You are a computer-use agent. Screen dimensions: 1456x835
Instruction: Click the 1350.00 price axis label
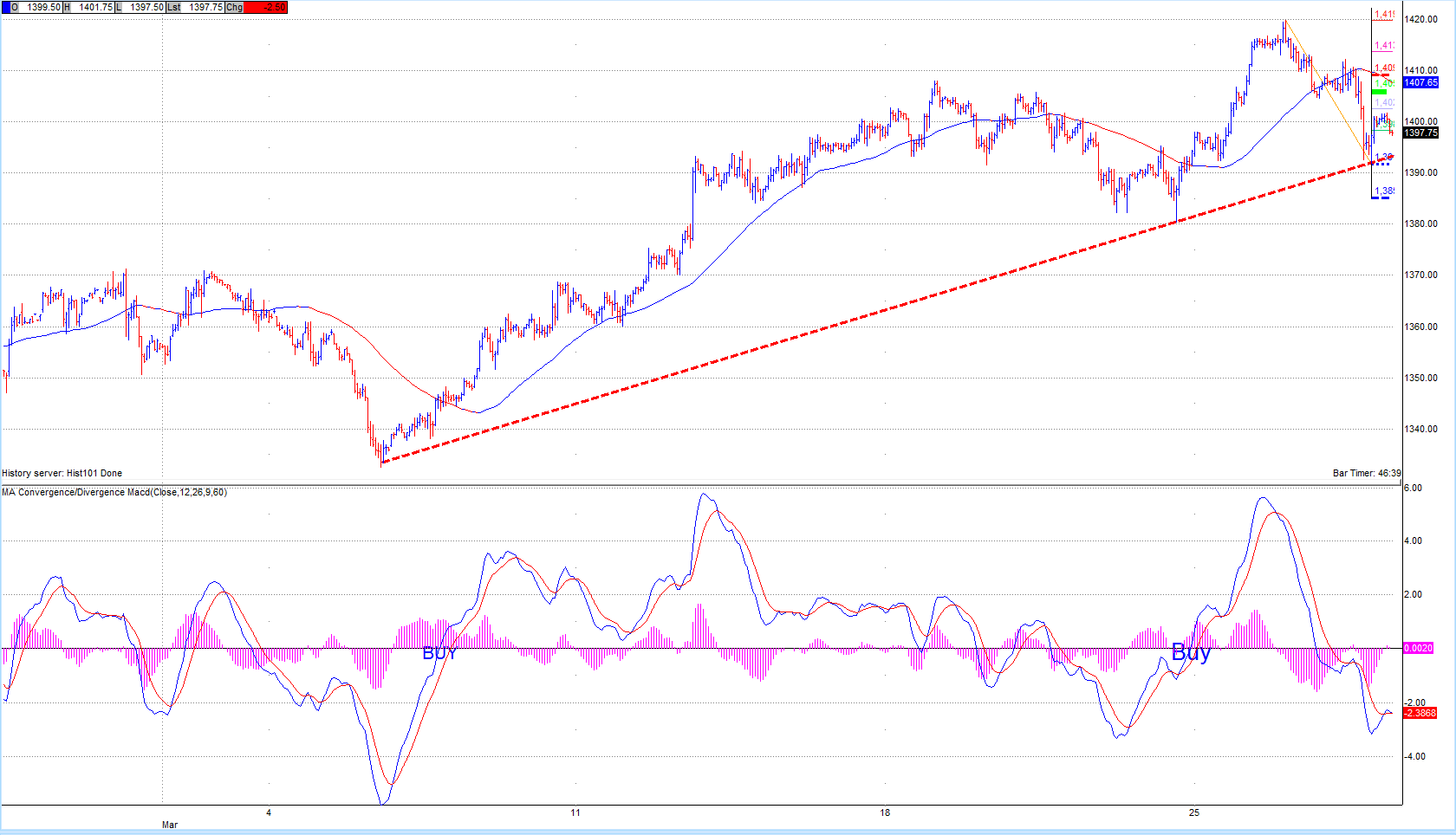pyautogui.click(x=1421, y=378)
